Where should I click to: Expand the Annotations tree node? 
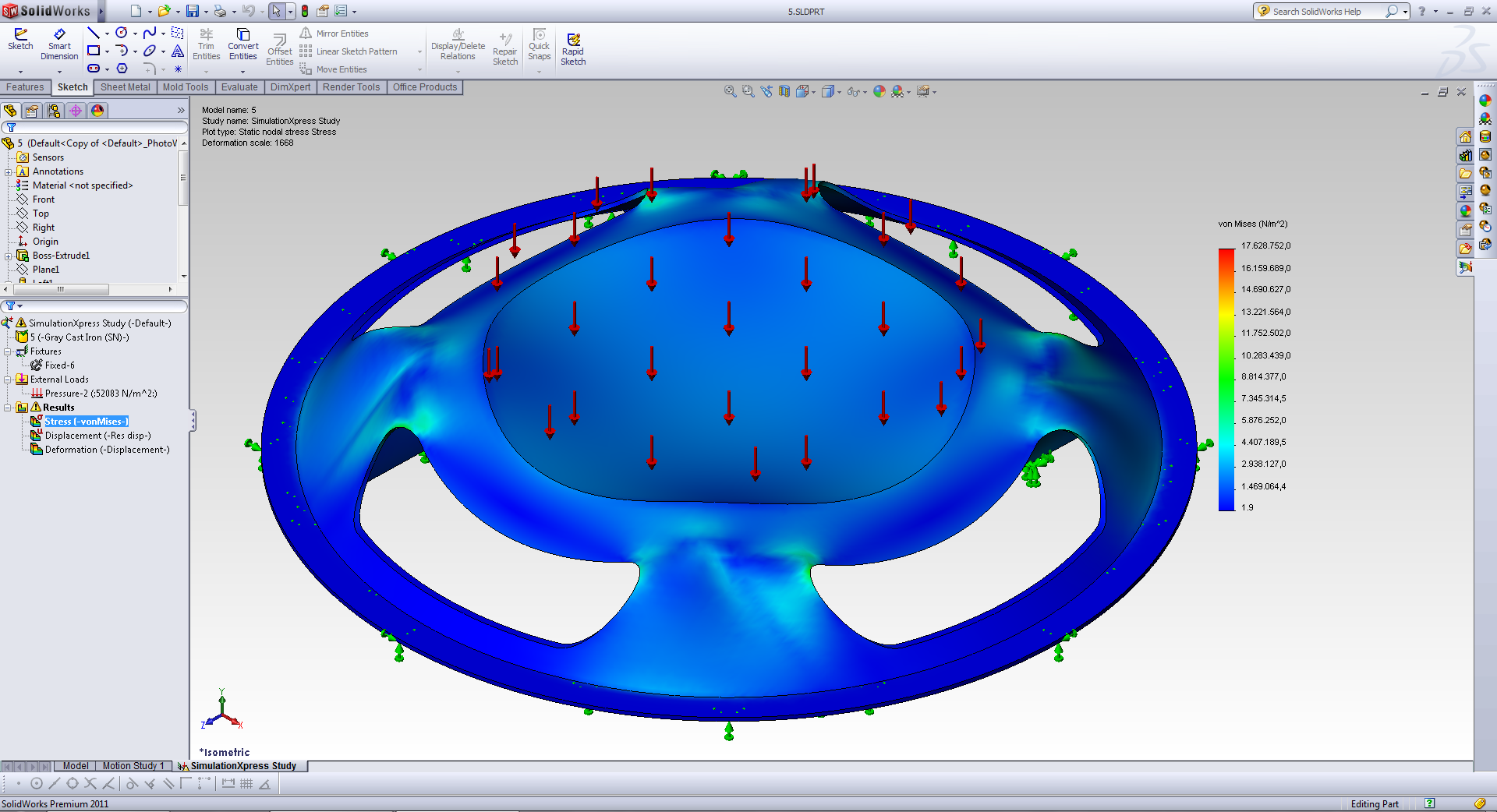click(9, 171)
